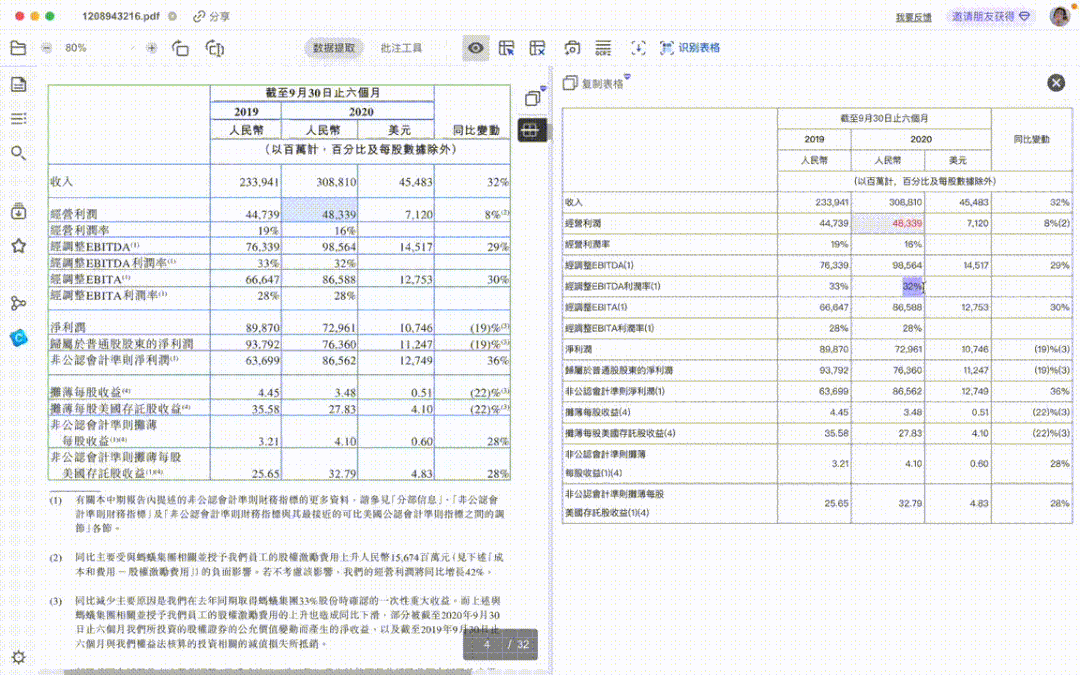Open settings gear at sidebar bottom

click(x=19, y=657)
